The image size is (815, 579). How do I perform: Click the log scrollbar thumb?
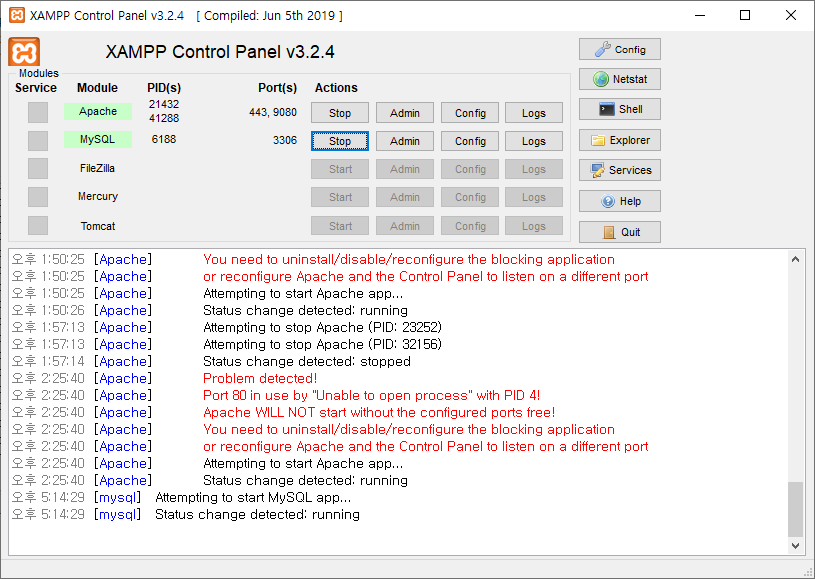(795, 509)
